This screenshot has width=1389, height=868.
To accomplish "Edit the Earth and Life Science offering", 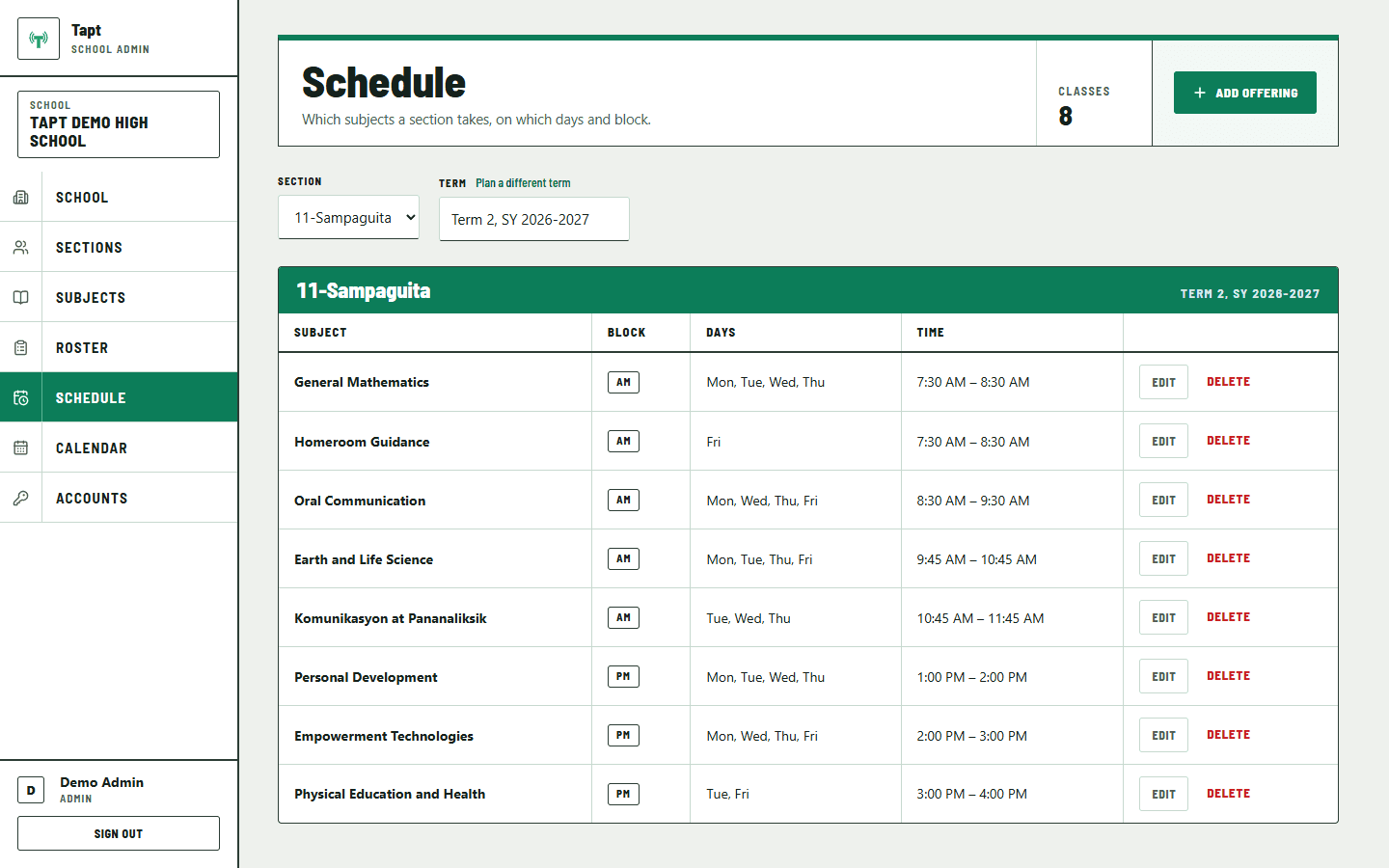I will pos(1163,558).
